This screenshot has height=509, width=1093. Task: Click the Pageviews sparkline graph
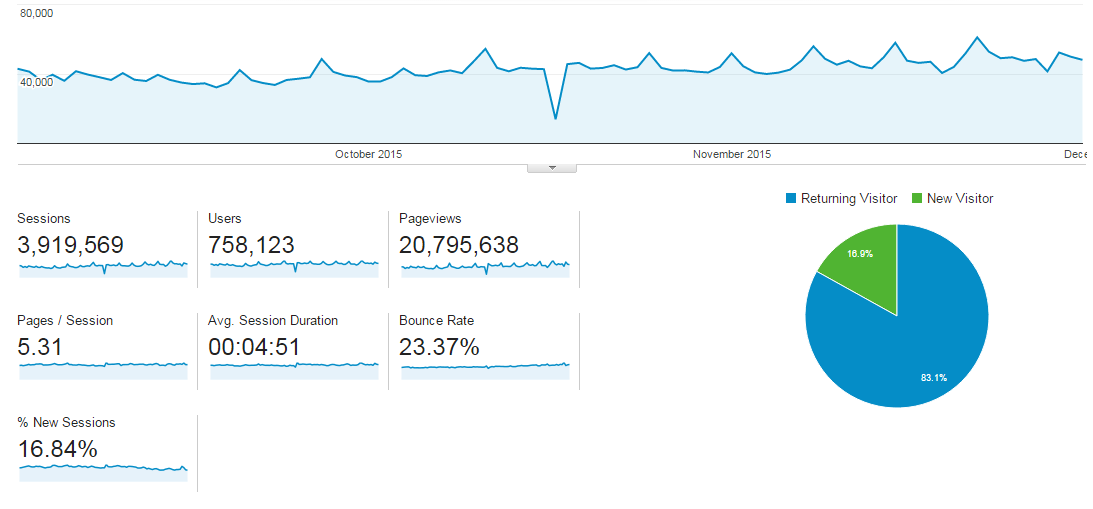(485, 268)
